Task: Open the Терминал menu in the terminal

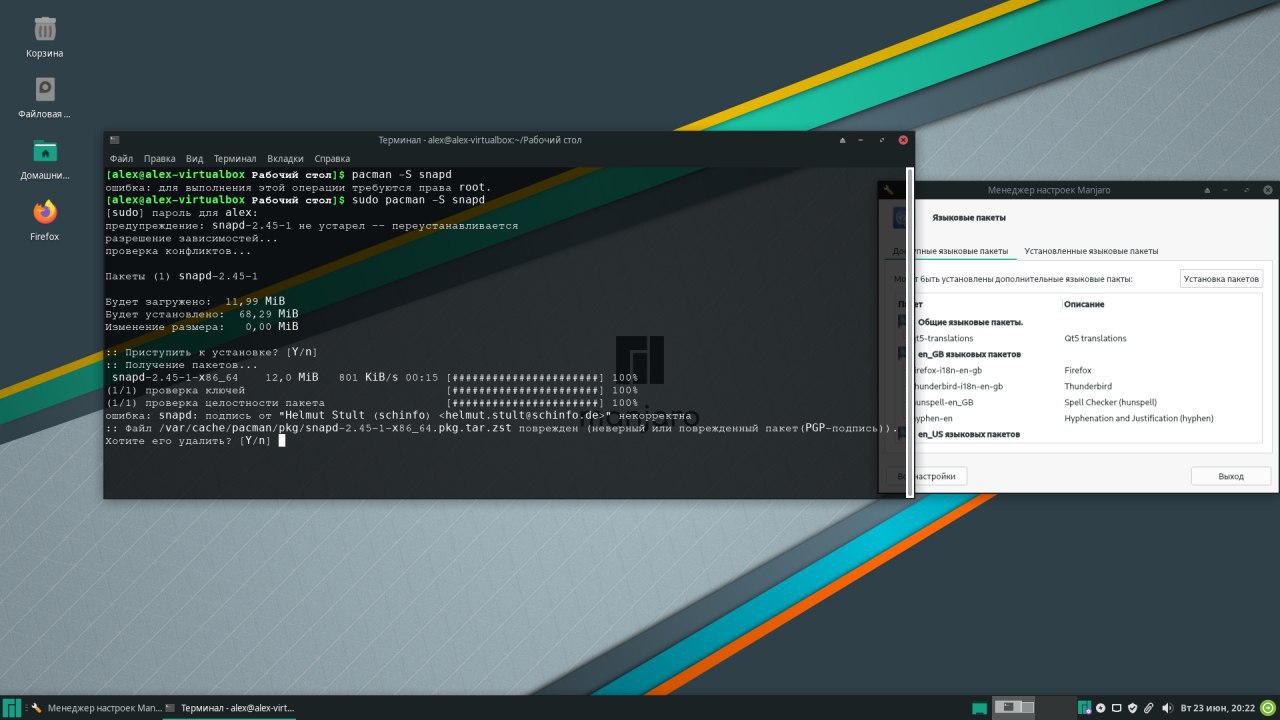Action: coord(235,159)
